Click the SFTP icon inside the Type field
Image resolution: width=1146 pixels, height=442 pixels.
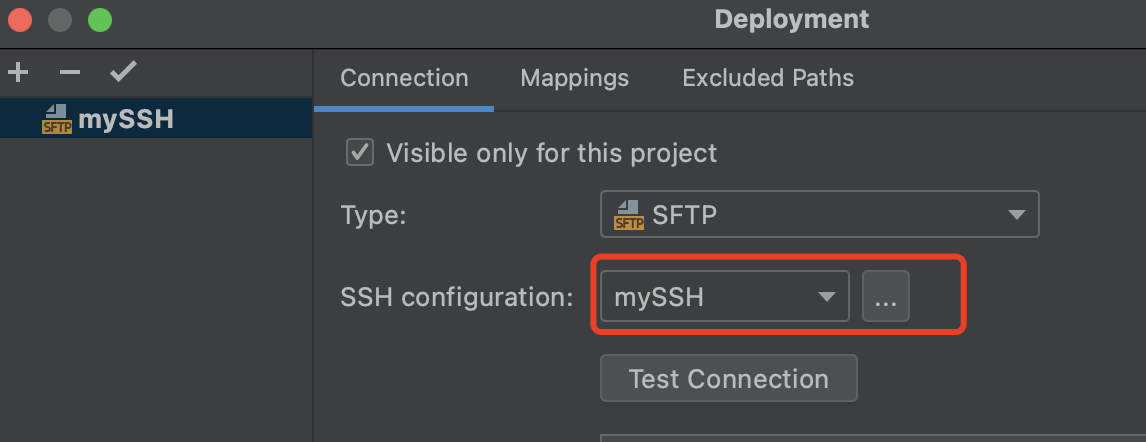(x=628, y=215)
